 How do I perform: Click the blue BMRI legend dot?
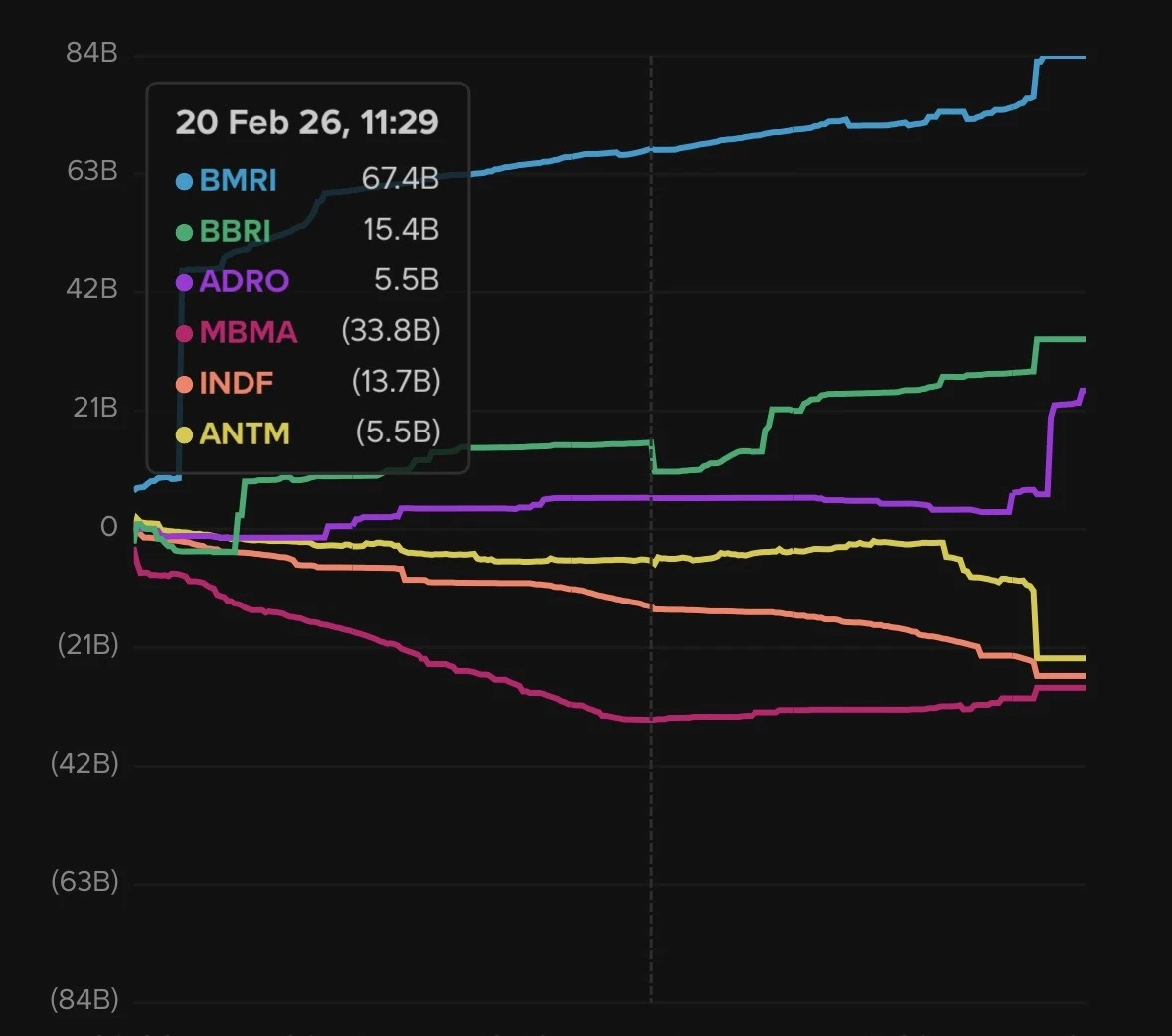click(x=184, y=181)
